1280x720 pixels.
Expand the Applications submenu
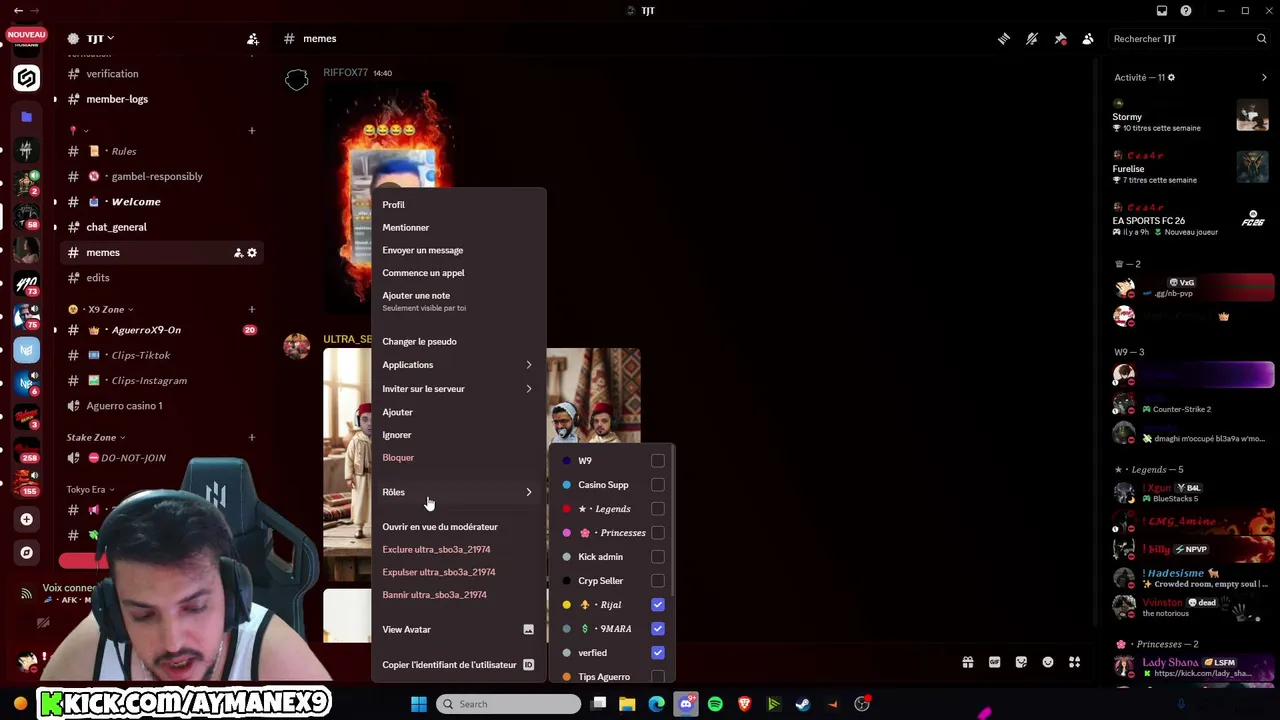tap(458, 365)
